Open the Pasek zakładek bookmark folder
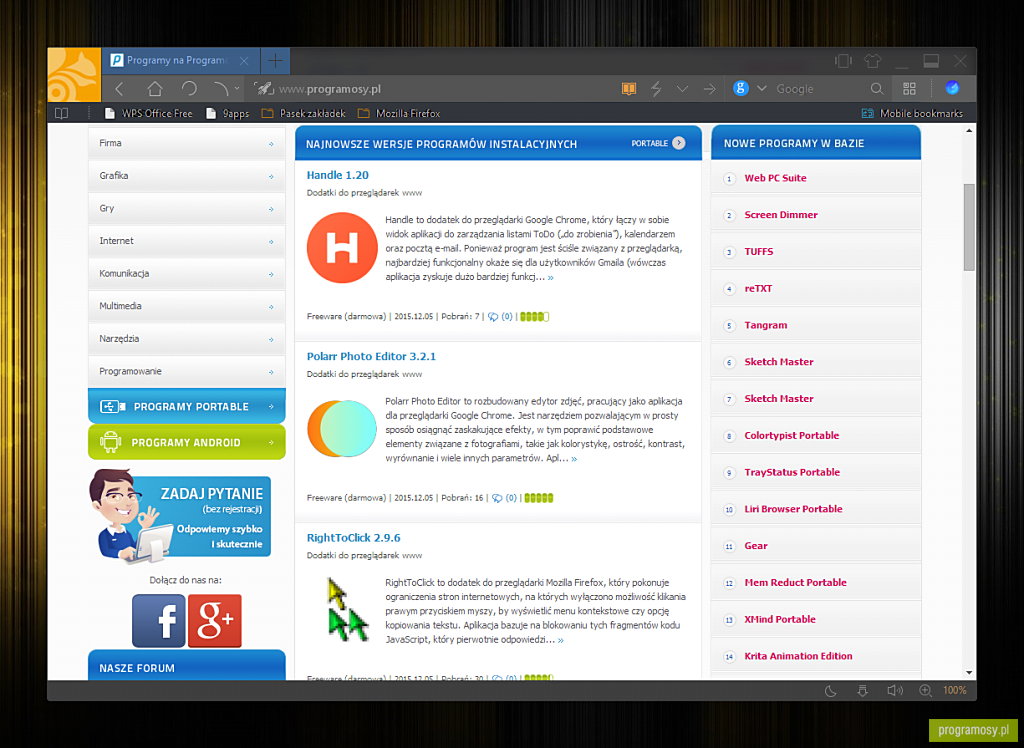The height and width of the screenshot is (748, 1024). coord(304,114)
